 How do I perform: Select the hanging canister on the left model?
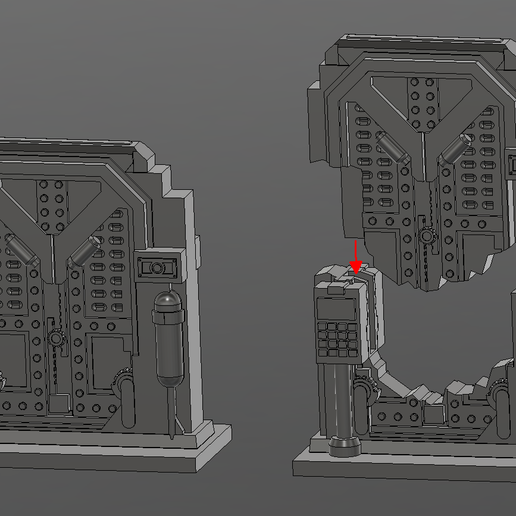(x=169, y=338)
